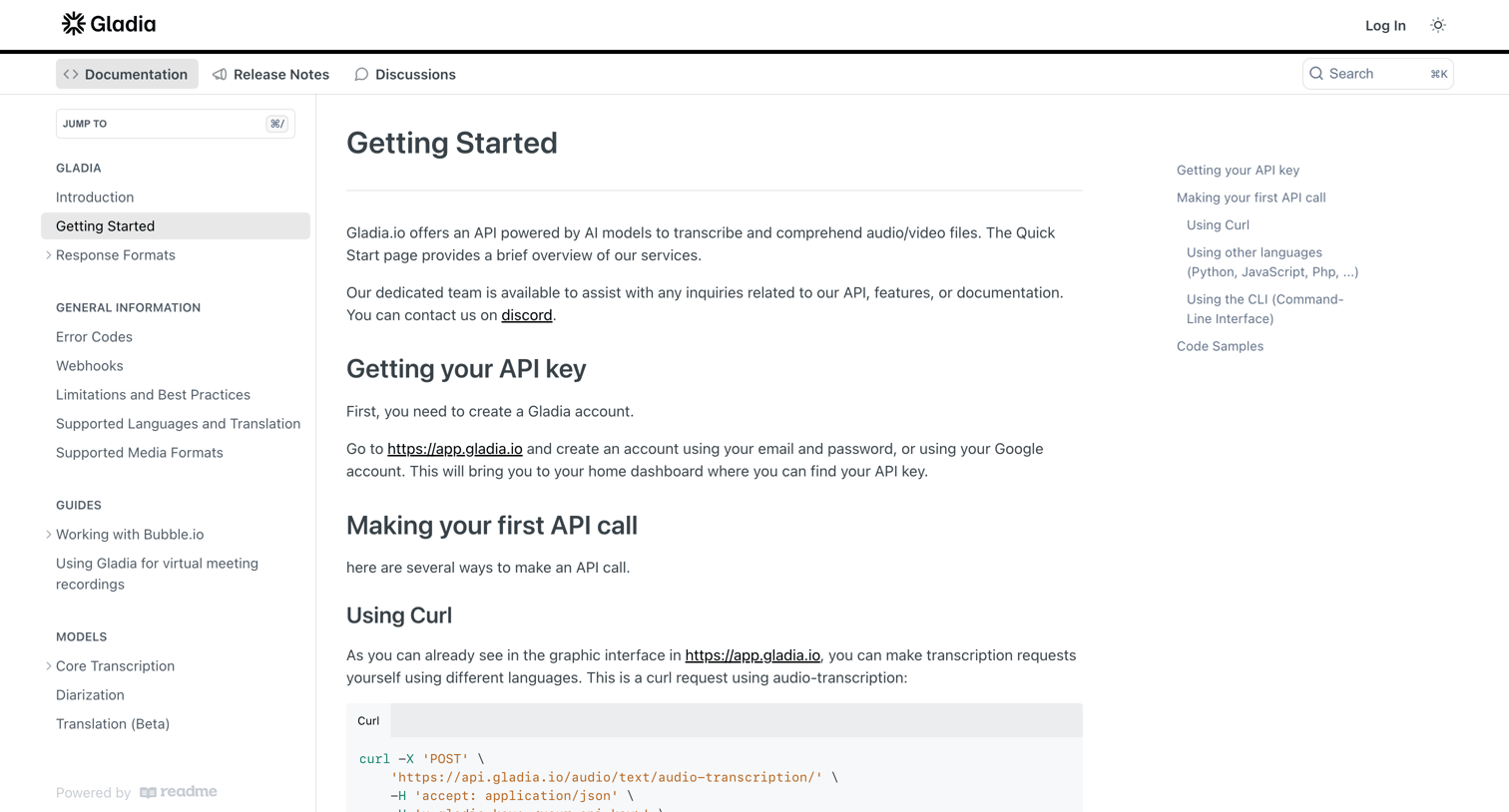Open Limitations and Best Practices
This screenshot has height=812, width=1509.
click(153, 395)
